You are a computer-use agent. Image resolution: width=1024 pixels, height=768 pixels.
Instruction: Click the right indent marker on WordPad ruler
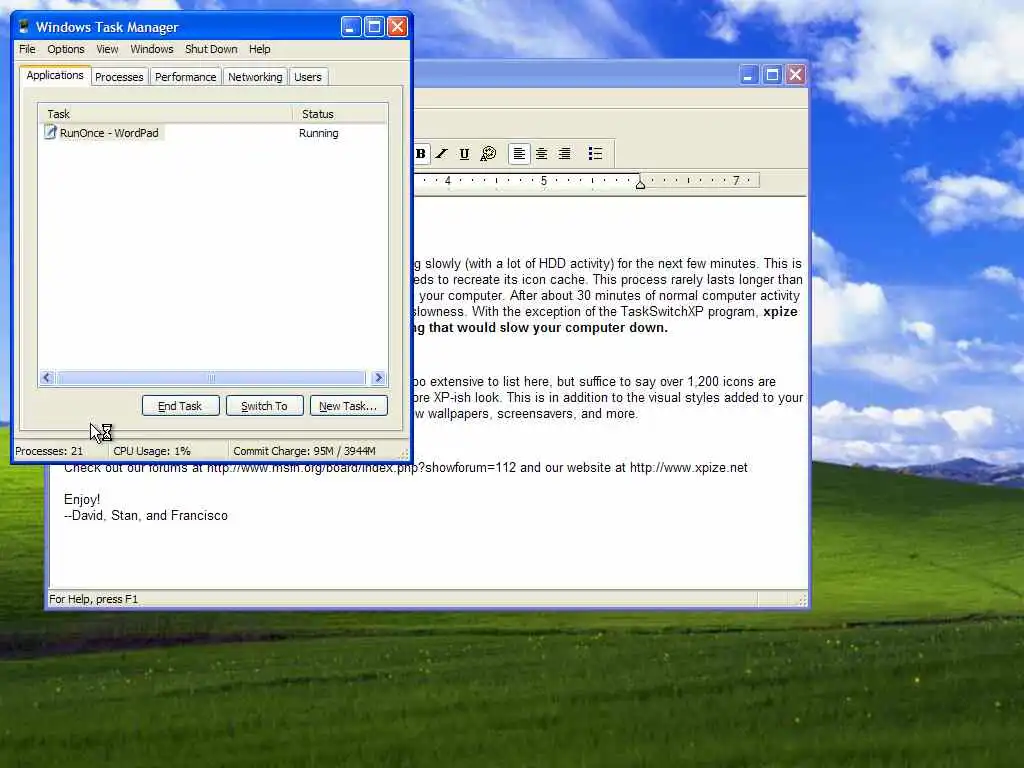coord(641,184)
